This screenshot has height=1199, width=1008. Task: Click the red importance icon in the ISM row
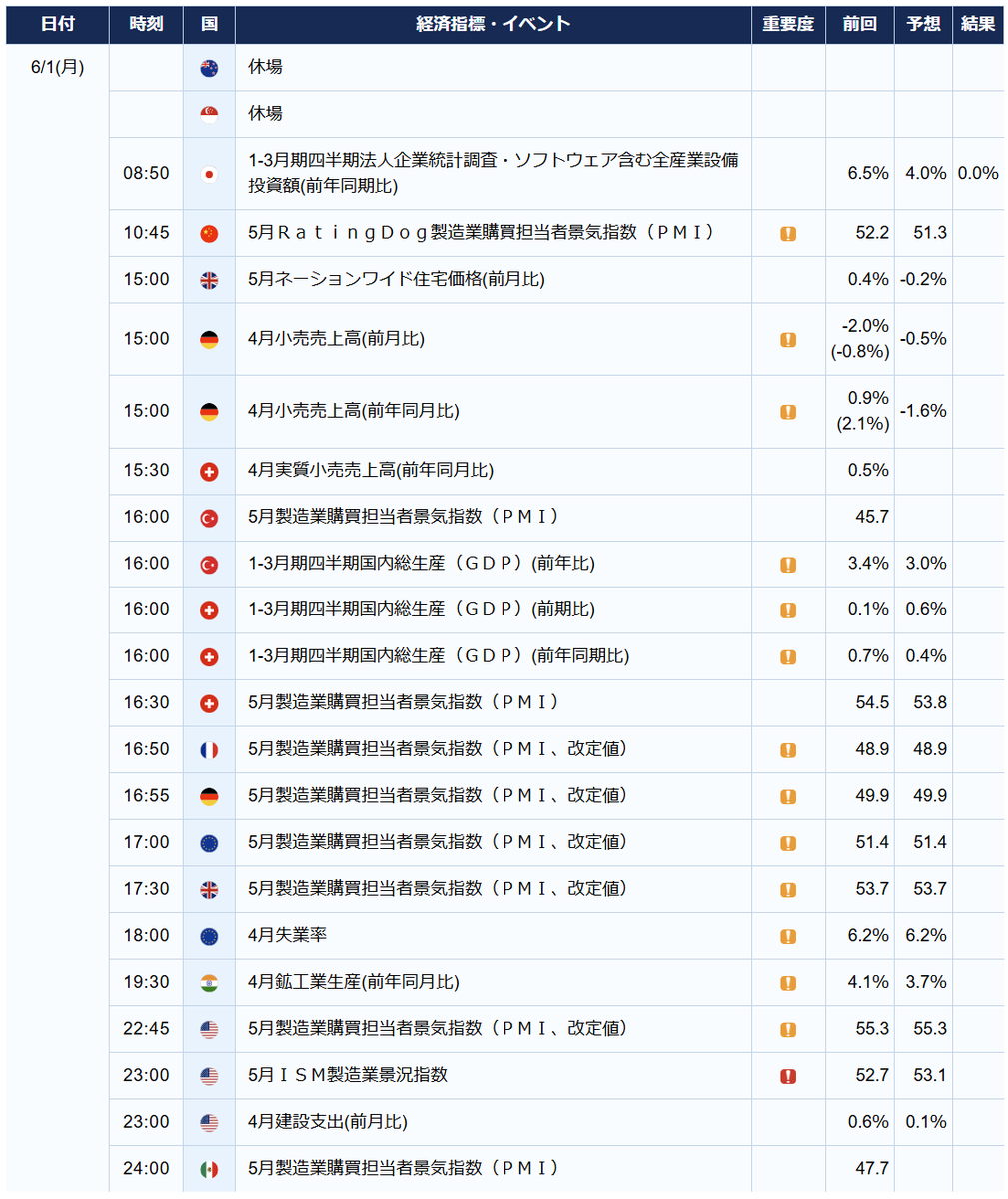click(x=788, y=1076)
